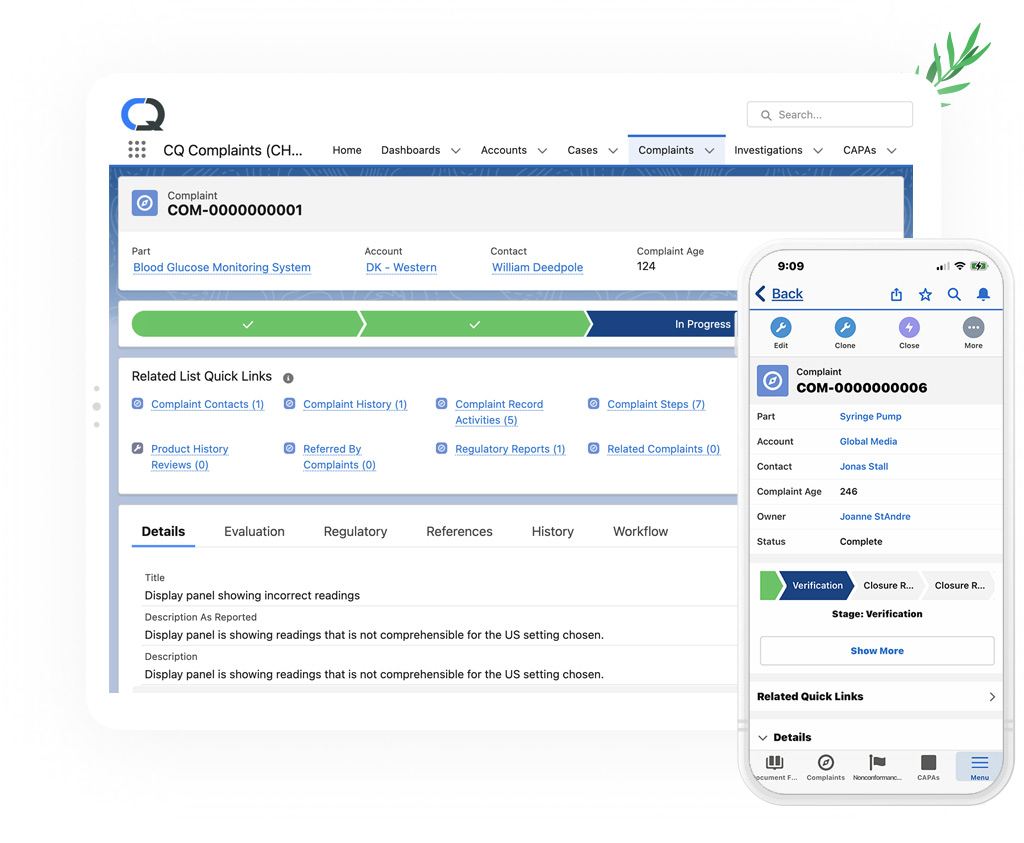Expand the Complaints tab dropdown arrow

tap(710, 151)
